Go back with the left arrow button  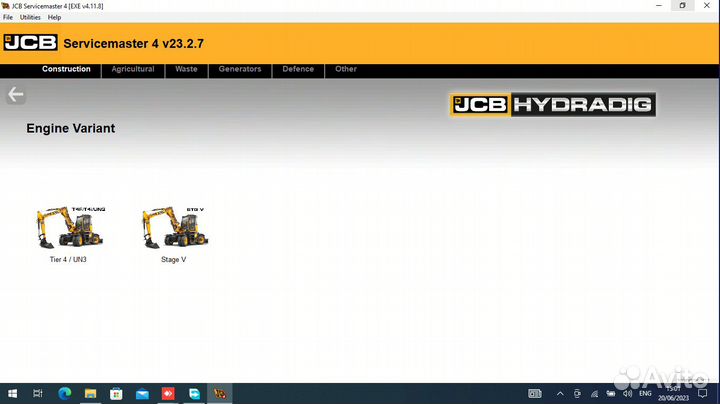[16, 95]
